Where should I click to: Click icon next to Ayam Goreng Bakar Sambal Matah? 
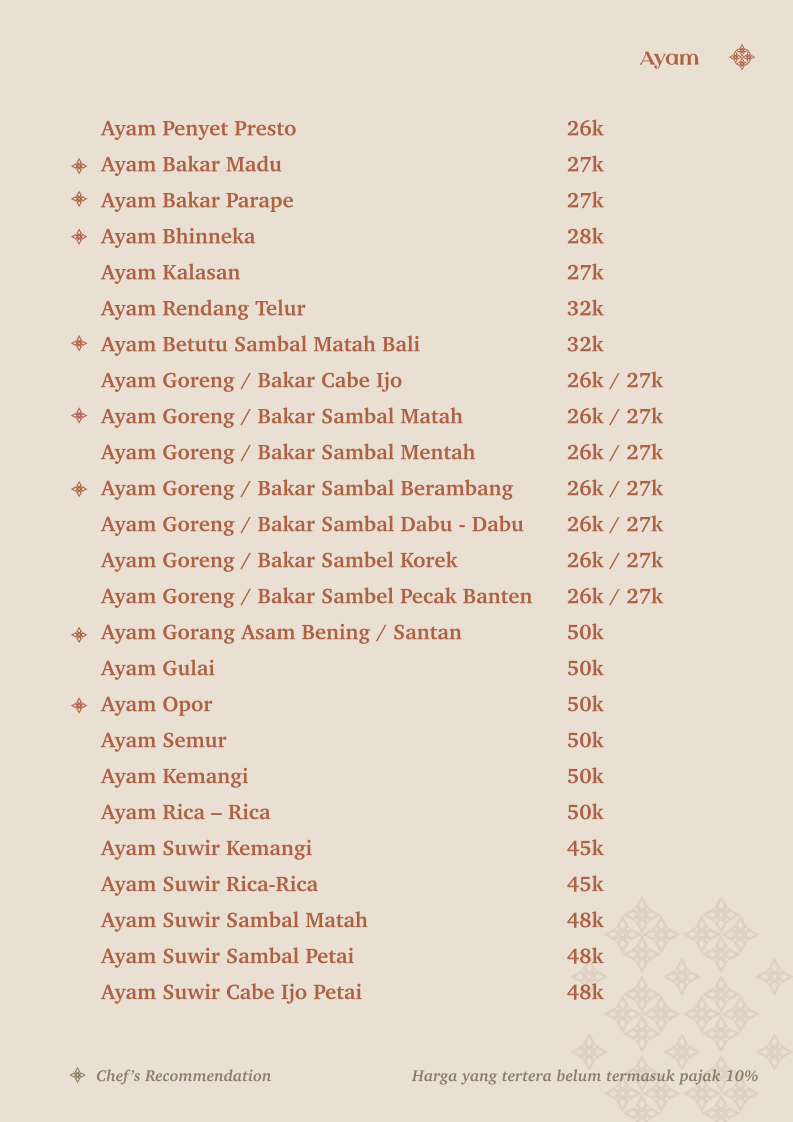tap(79, 415)
